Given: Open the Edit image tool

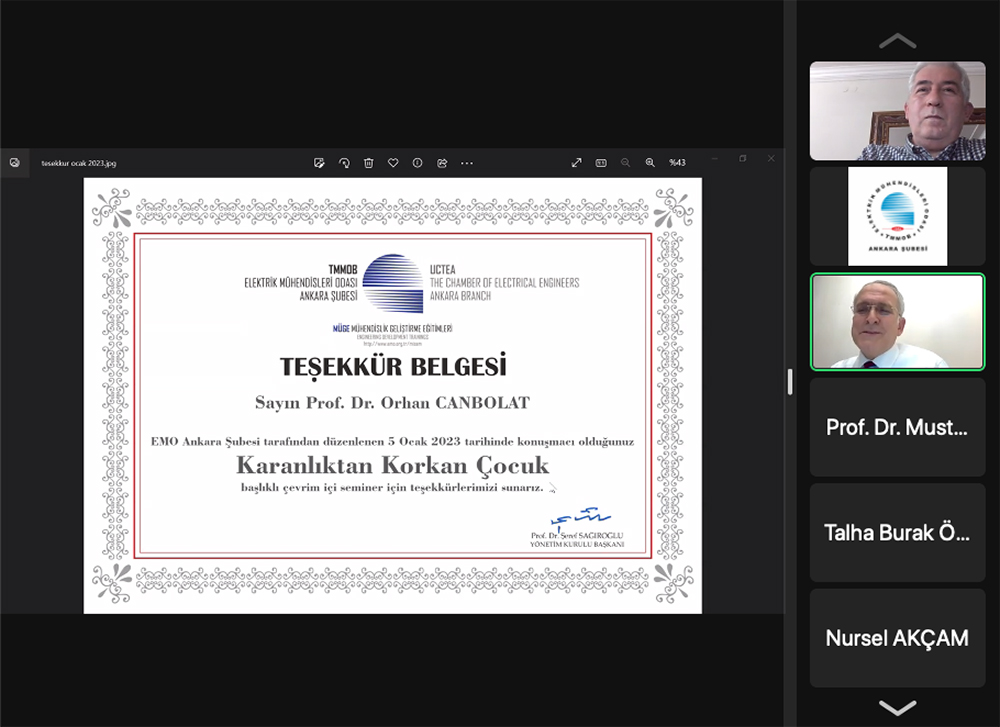Looking at the screenshot, I should tap(320, 163).
